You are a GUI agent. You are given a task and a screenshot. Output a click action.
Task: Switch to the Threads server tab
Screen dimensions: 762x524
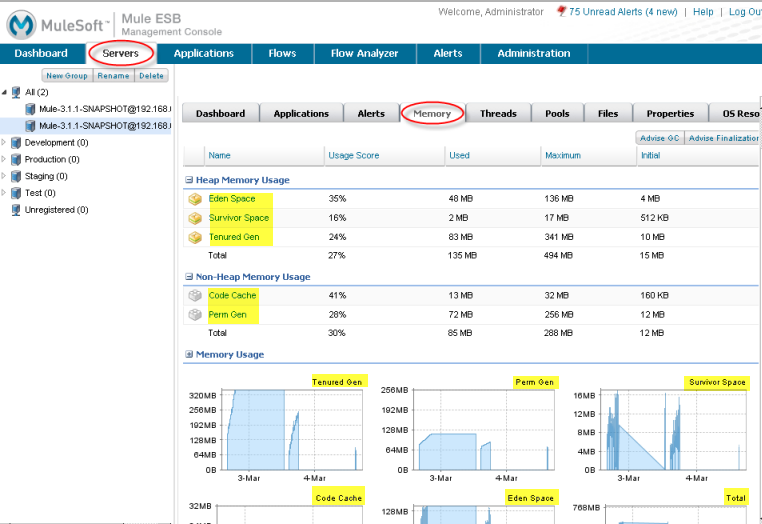click(498, 114)
